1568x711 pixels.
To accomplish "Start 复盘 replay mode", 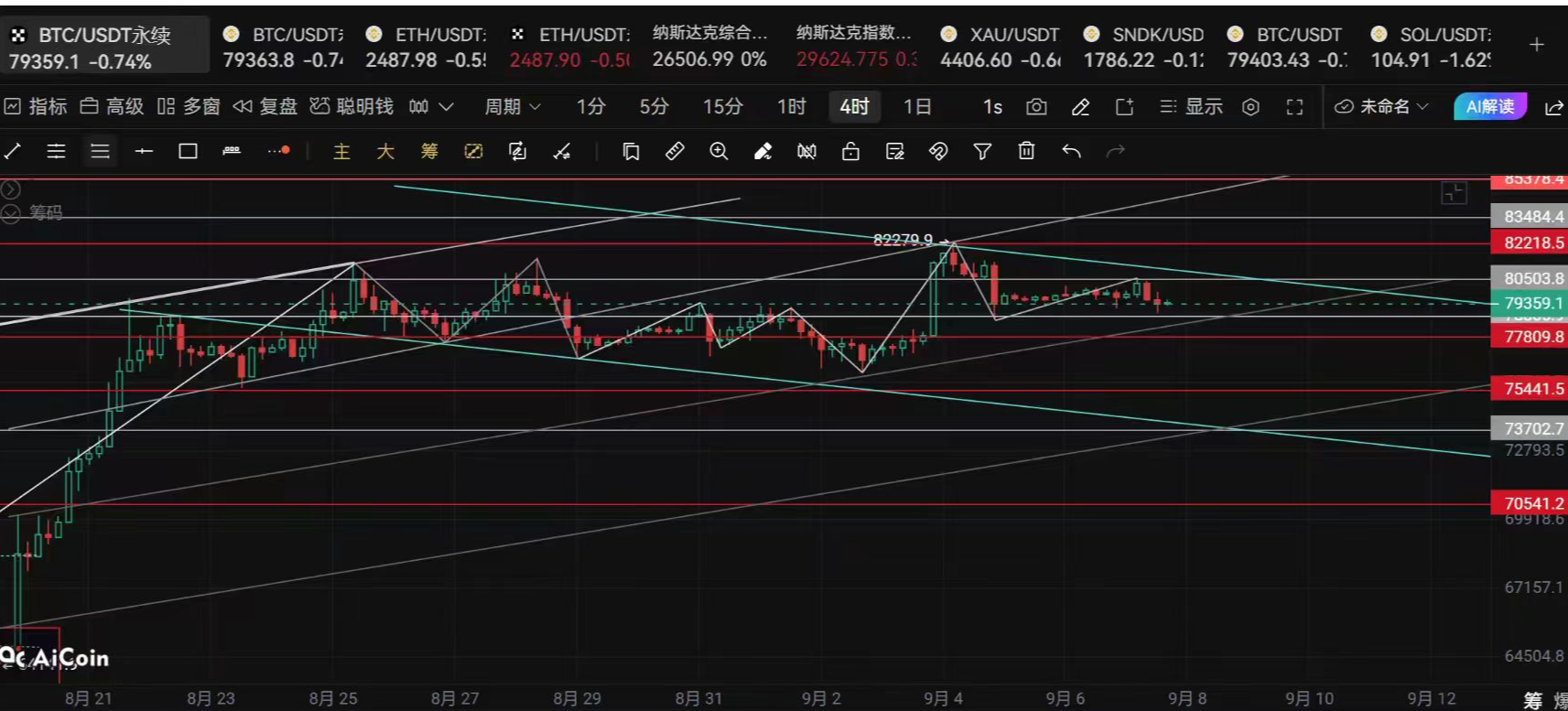I will 265,107.
